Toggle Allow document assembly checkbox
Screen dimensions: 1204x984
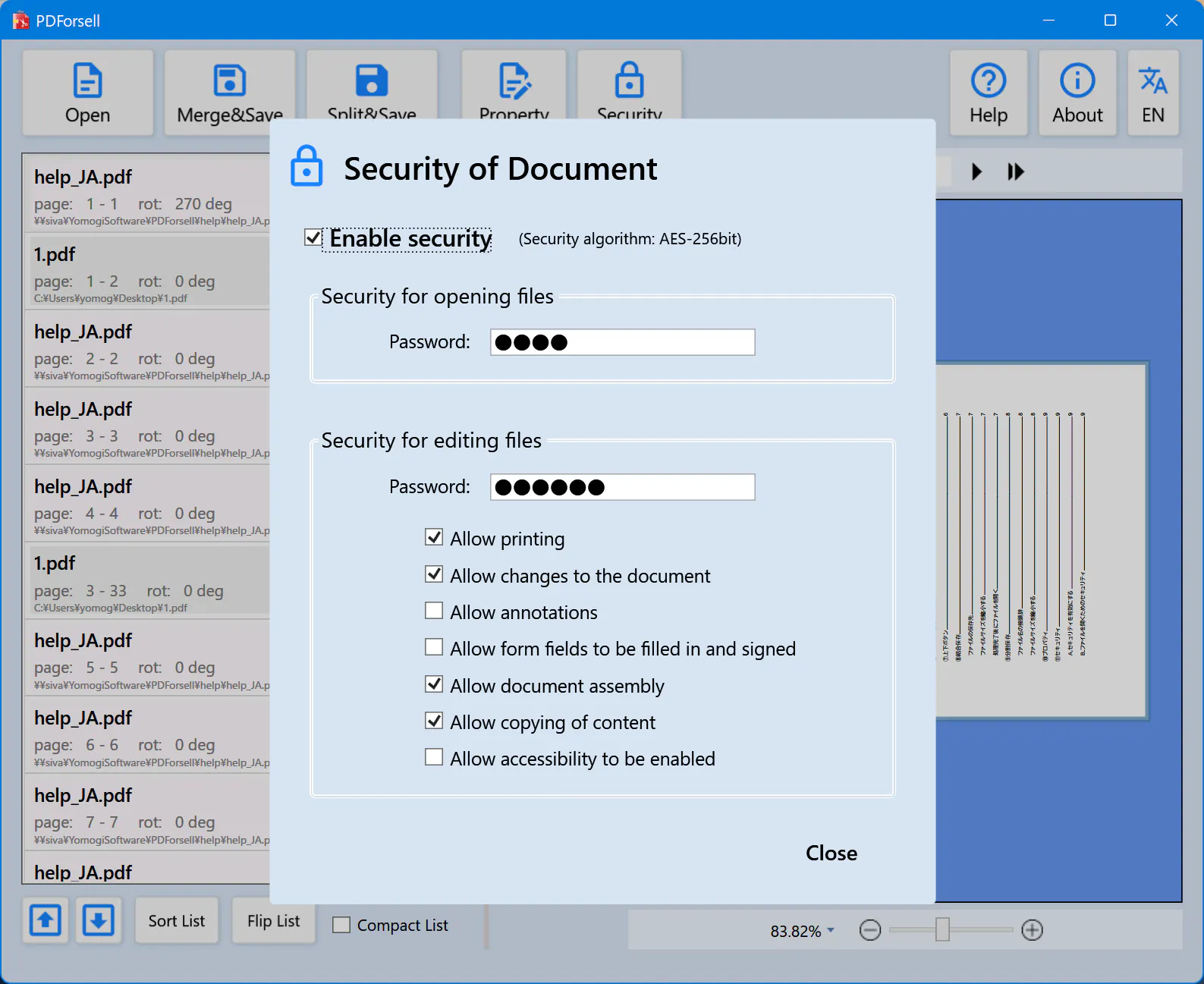coord(434,684)
